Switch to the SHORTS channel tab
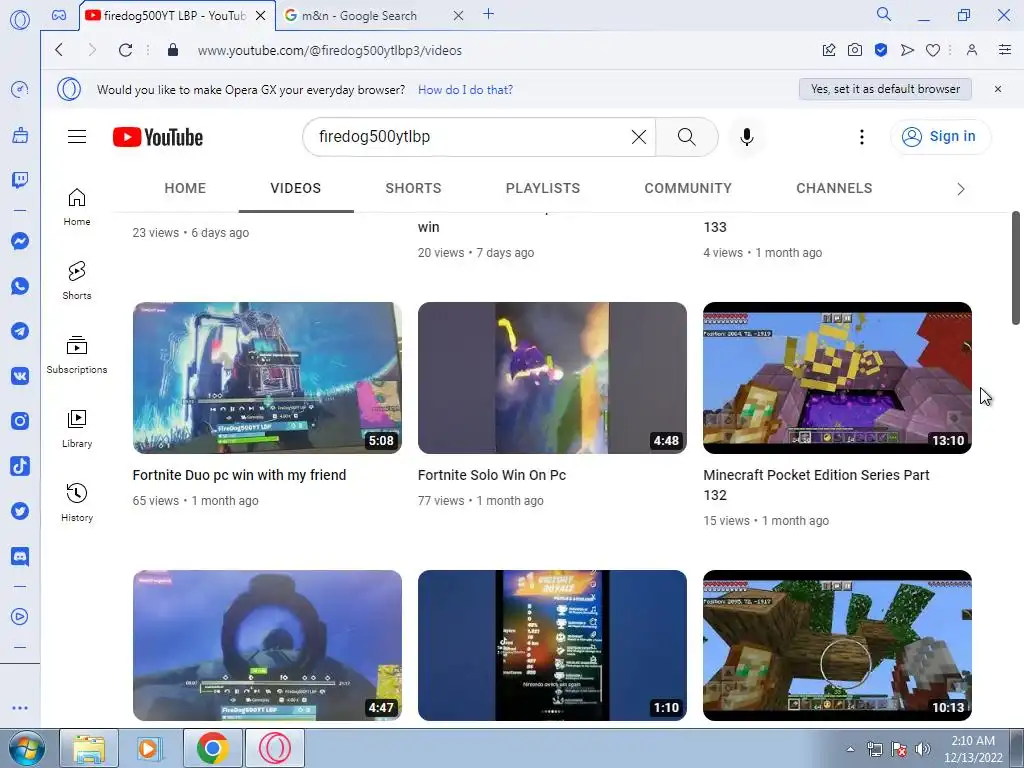The height and width of the screenshot is (768, 1024). click(x=413, y=188)
